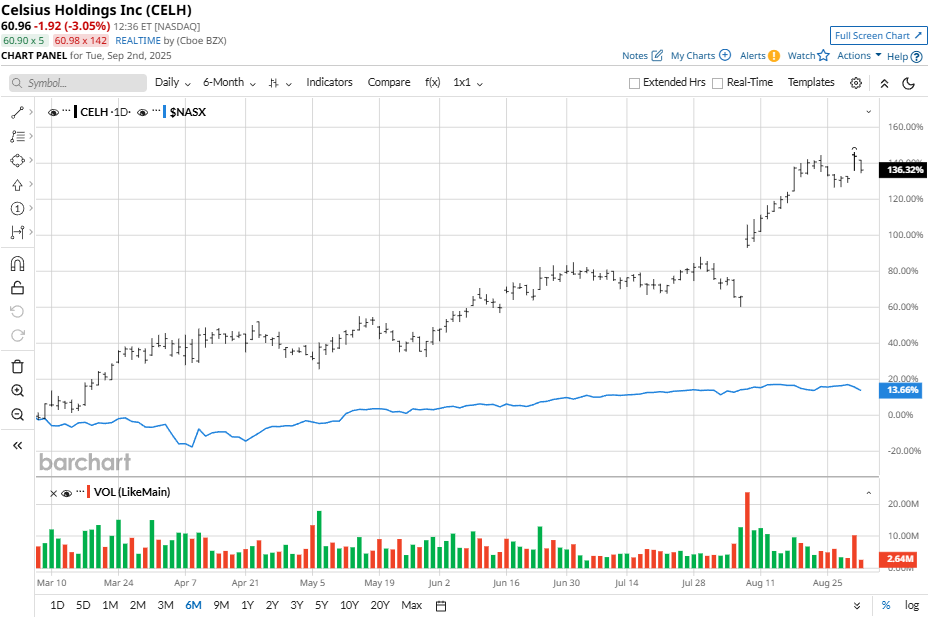Expand the bottom double-chevron menu

857,606
